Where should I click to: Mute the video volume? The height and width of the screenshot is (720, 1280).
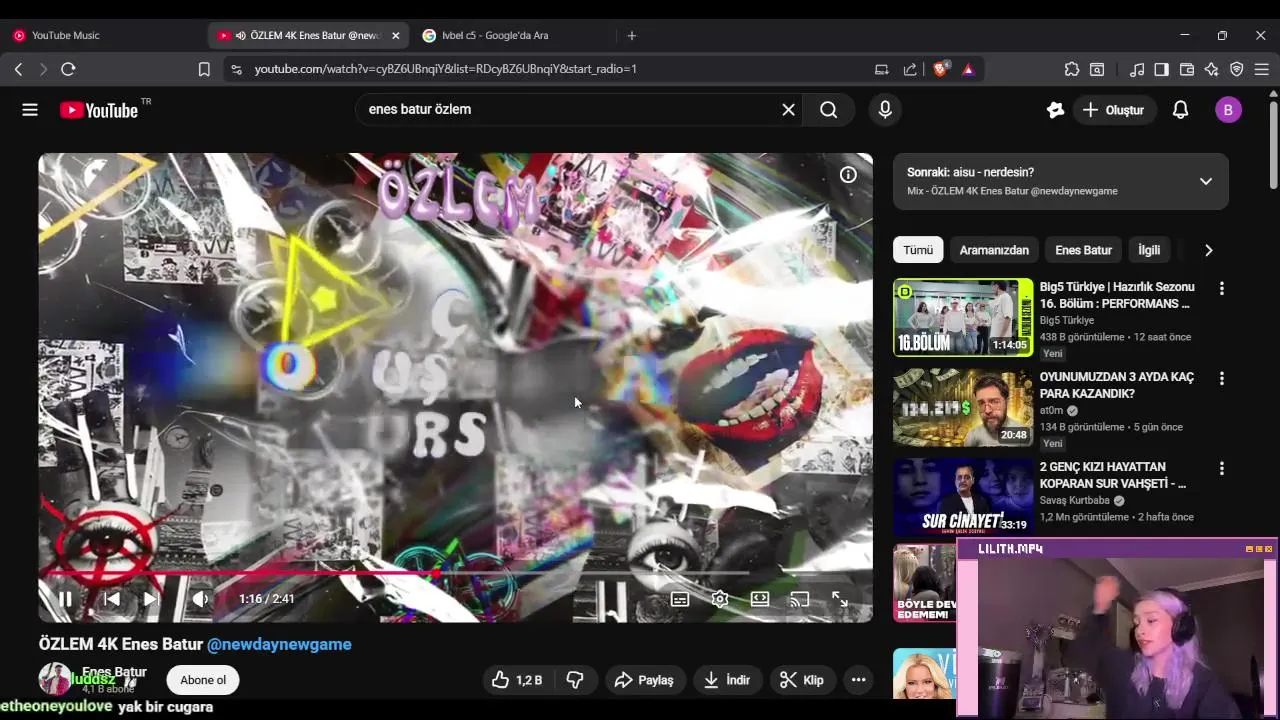coord(201,599)
